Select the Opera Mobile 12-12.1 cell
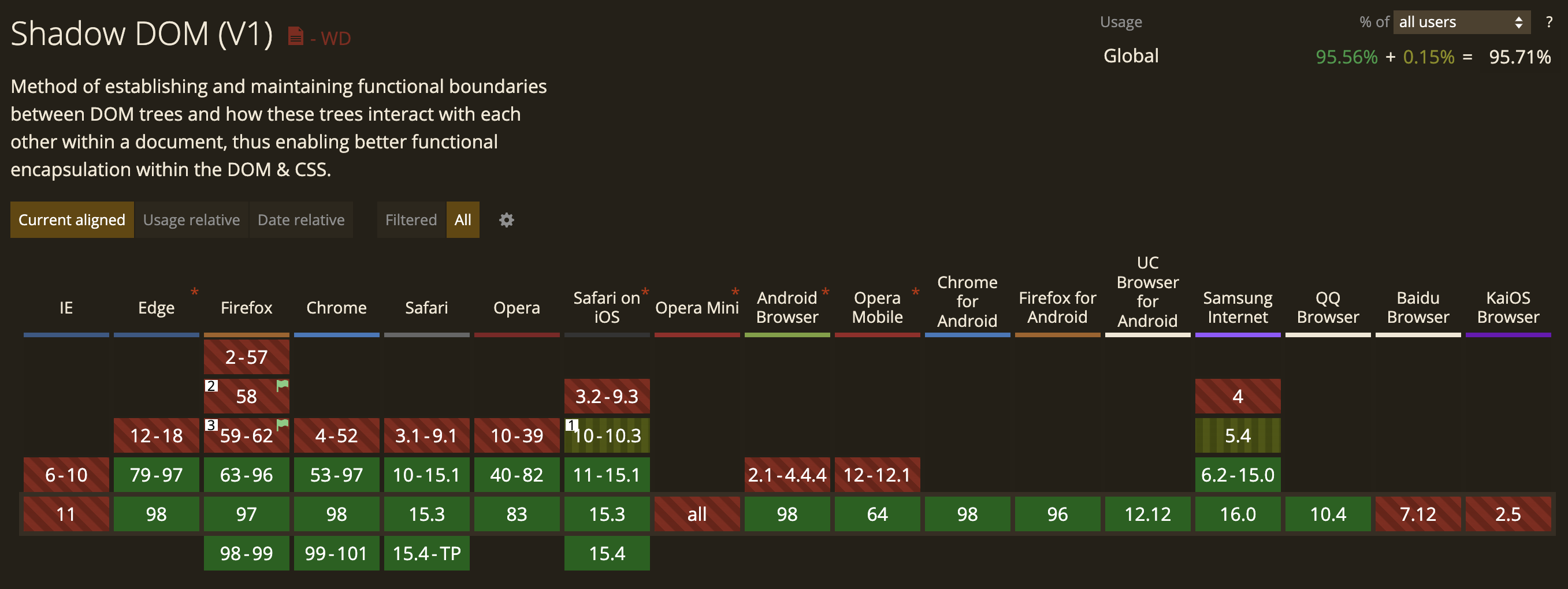 (877, 475)
